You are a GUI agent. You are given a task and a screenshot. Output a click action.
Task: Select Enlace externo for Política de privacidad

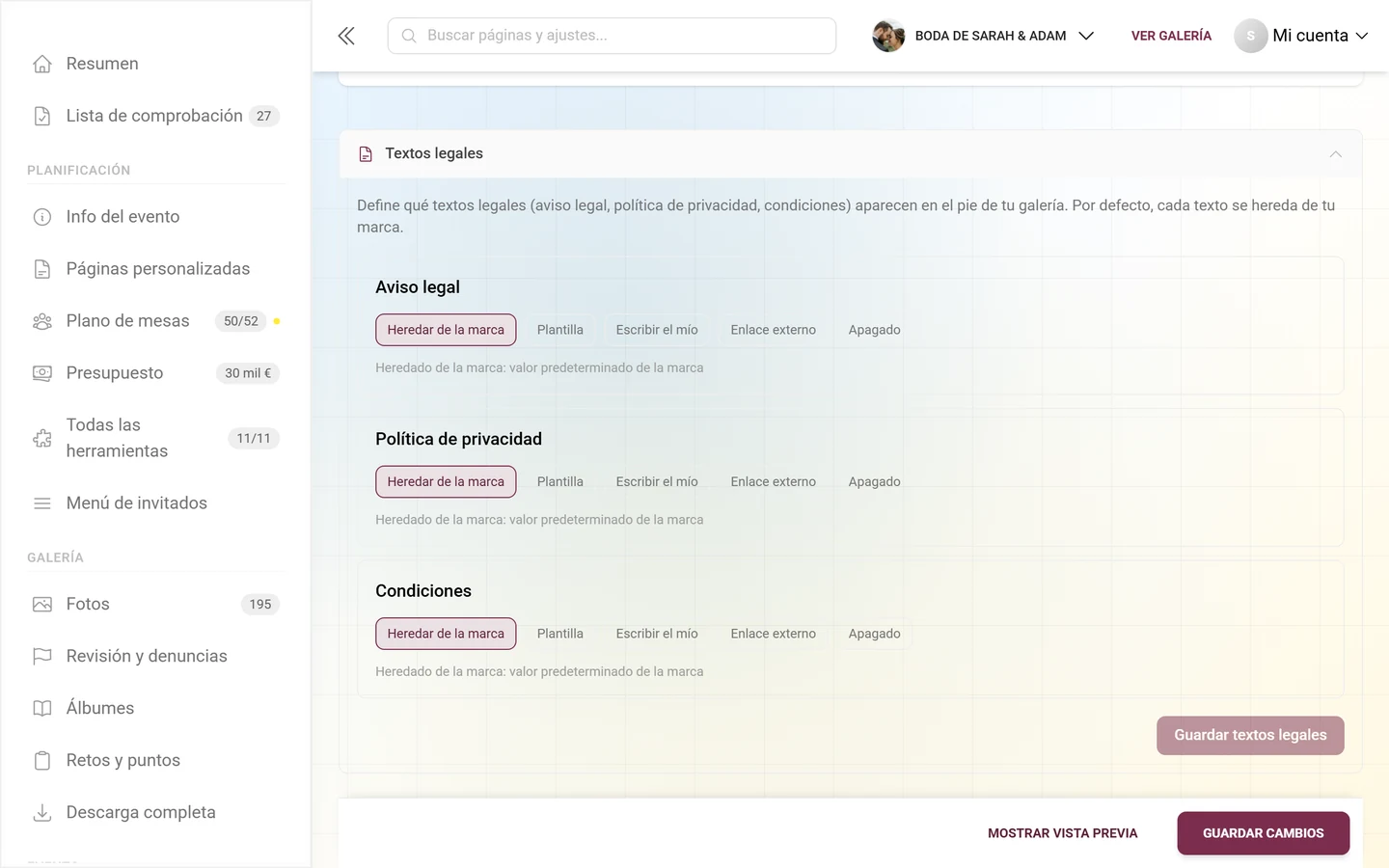coord(774,482)
